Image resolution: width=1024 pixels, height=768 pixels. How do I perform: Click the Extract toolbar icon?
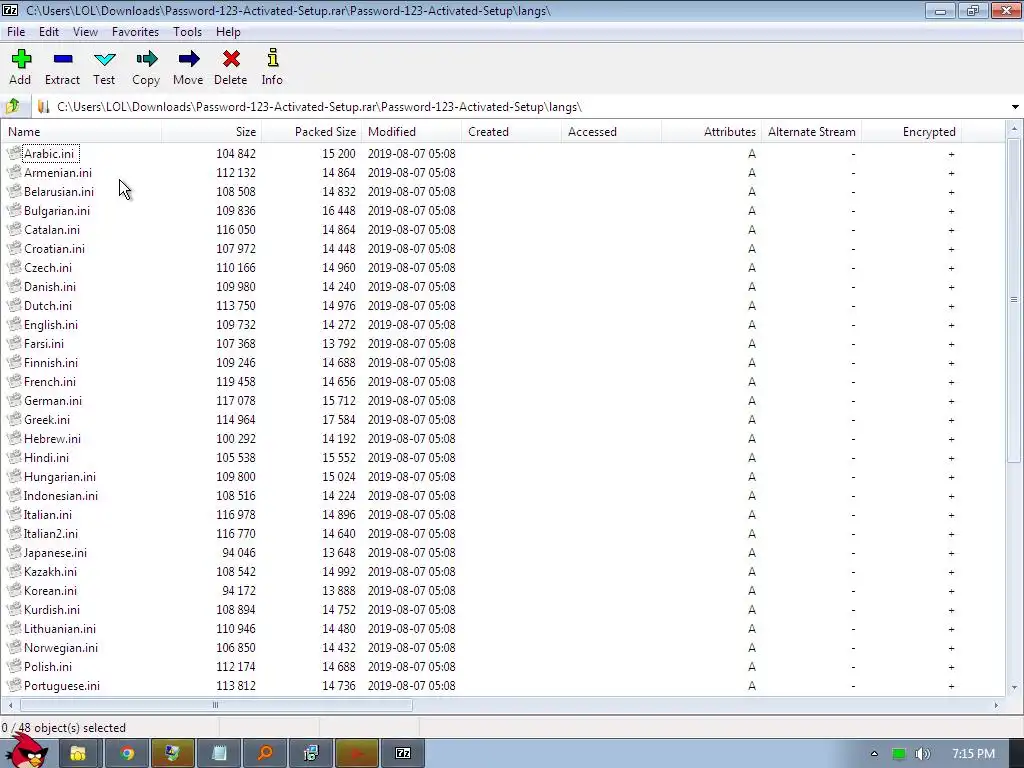[63, 59]
